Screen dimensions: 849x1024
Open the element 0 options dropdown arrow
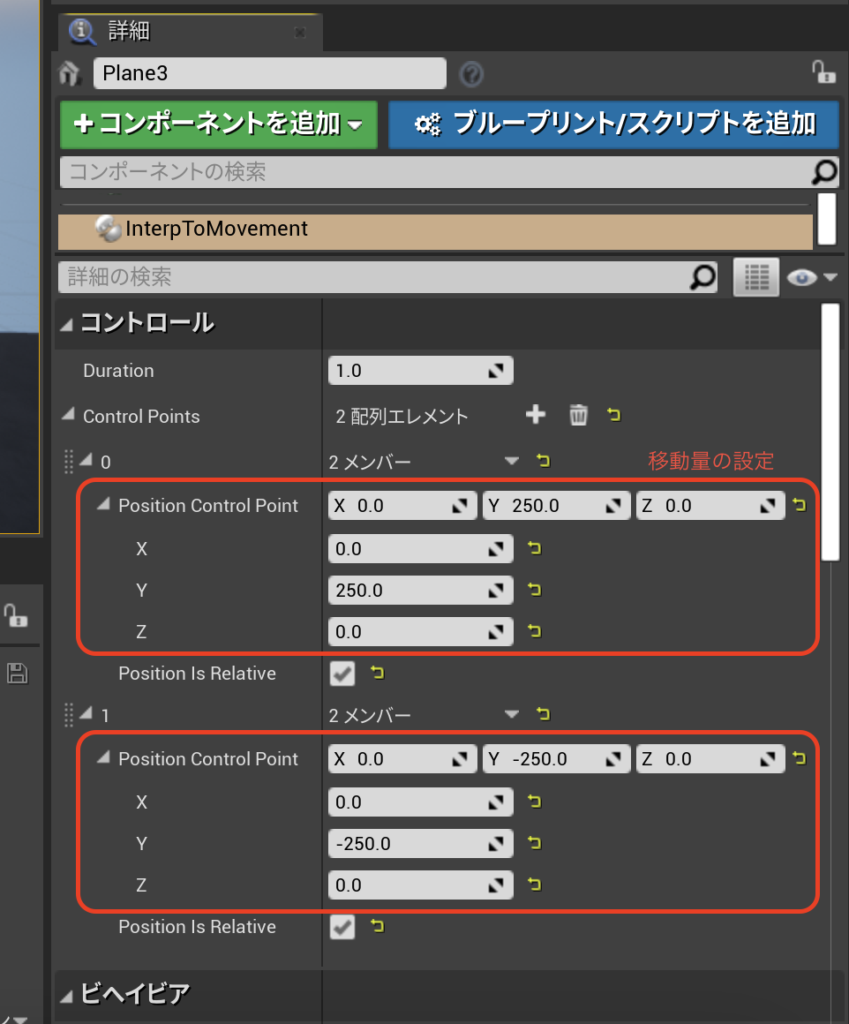512,461
